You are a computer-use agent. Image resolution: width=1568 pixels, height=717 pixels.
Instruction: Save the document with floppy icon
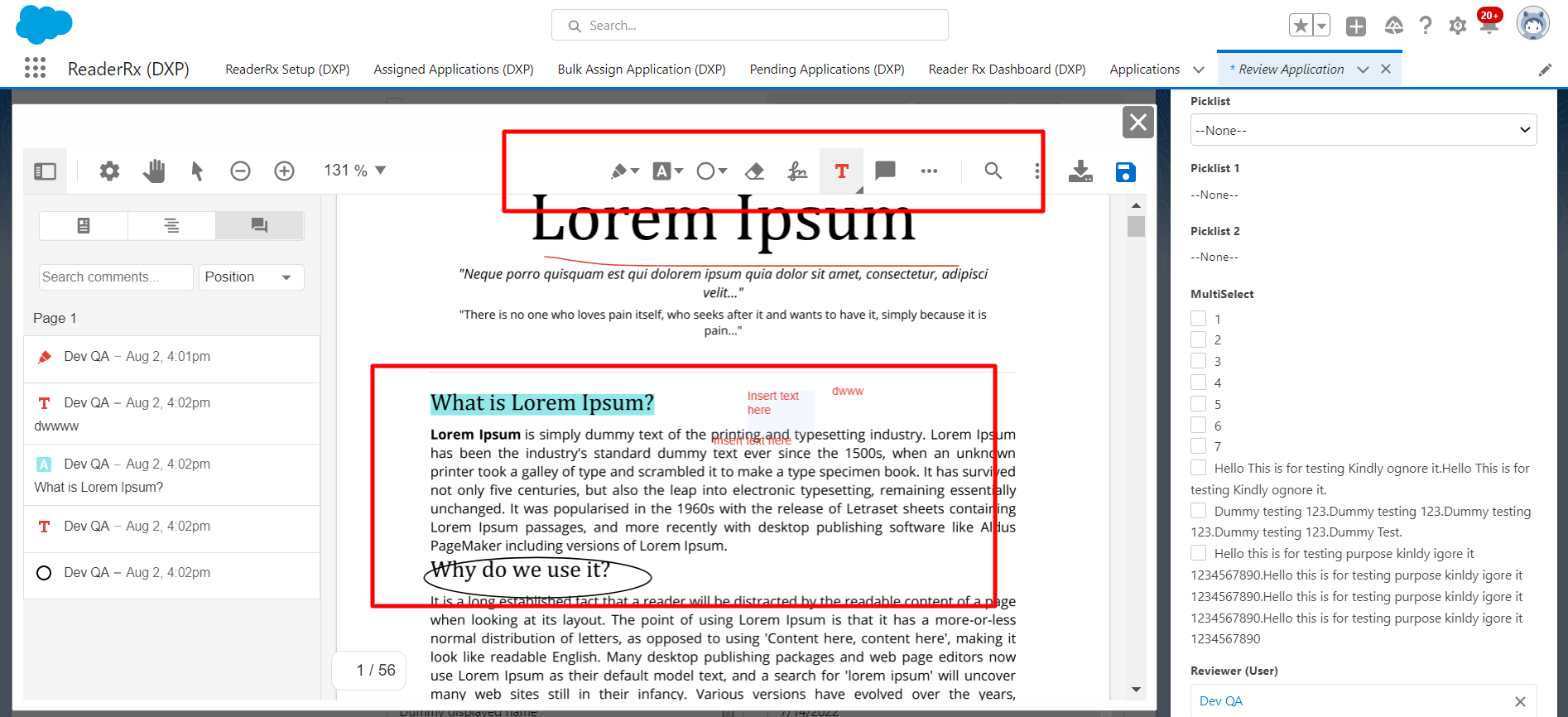[1125, 171]
